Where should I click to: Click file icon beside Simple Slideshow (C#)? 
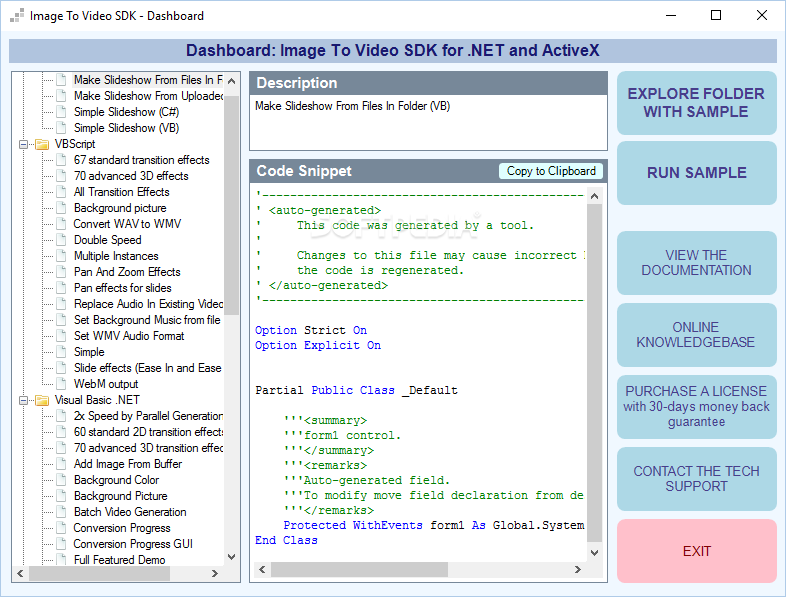click(x=61, y=112)
